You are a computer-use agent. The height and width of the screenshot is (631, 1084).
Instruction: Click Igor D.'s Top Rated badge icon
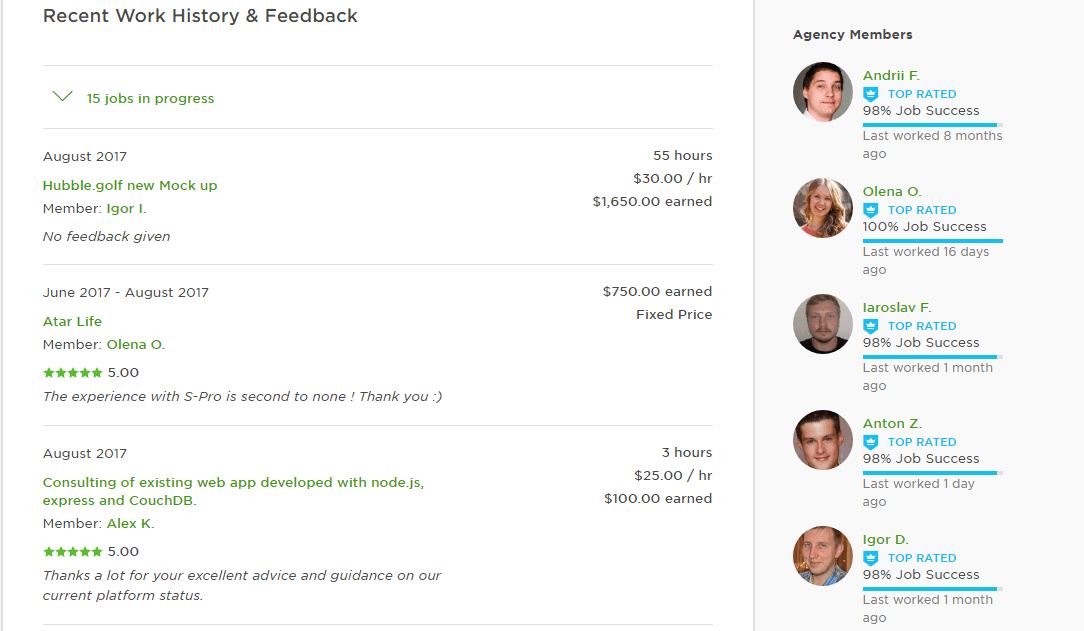[870, 558]
